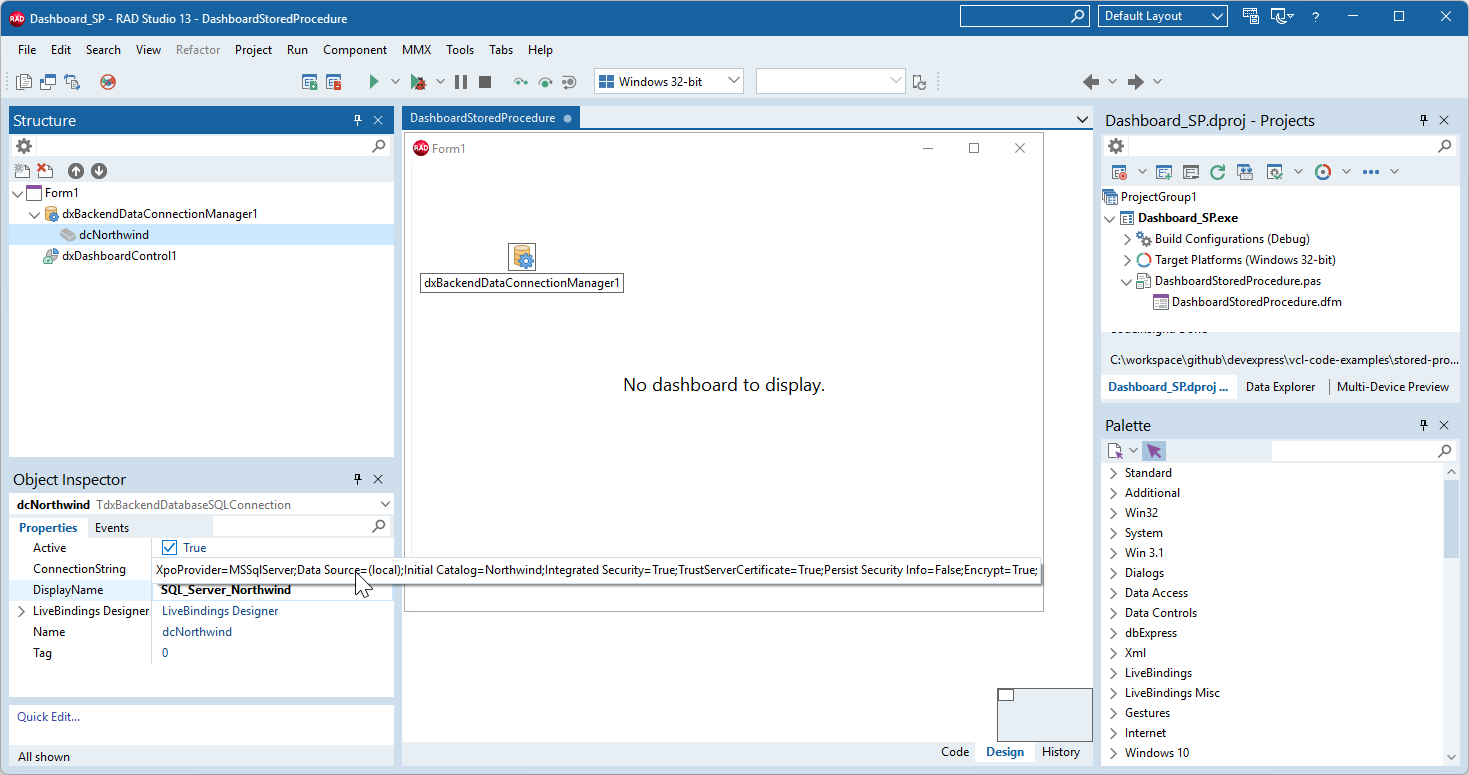Open the Run button dropdown arrow

[395, 82]
